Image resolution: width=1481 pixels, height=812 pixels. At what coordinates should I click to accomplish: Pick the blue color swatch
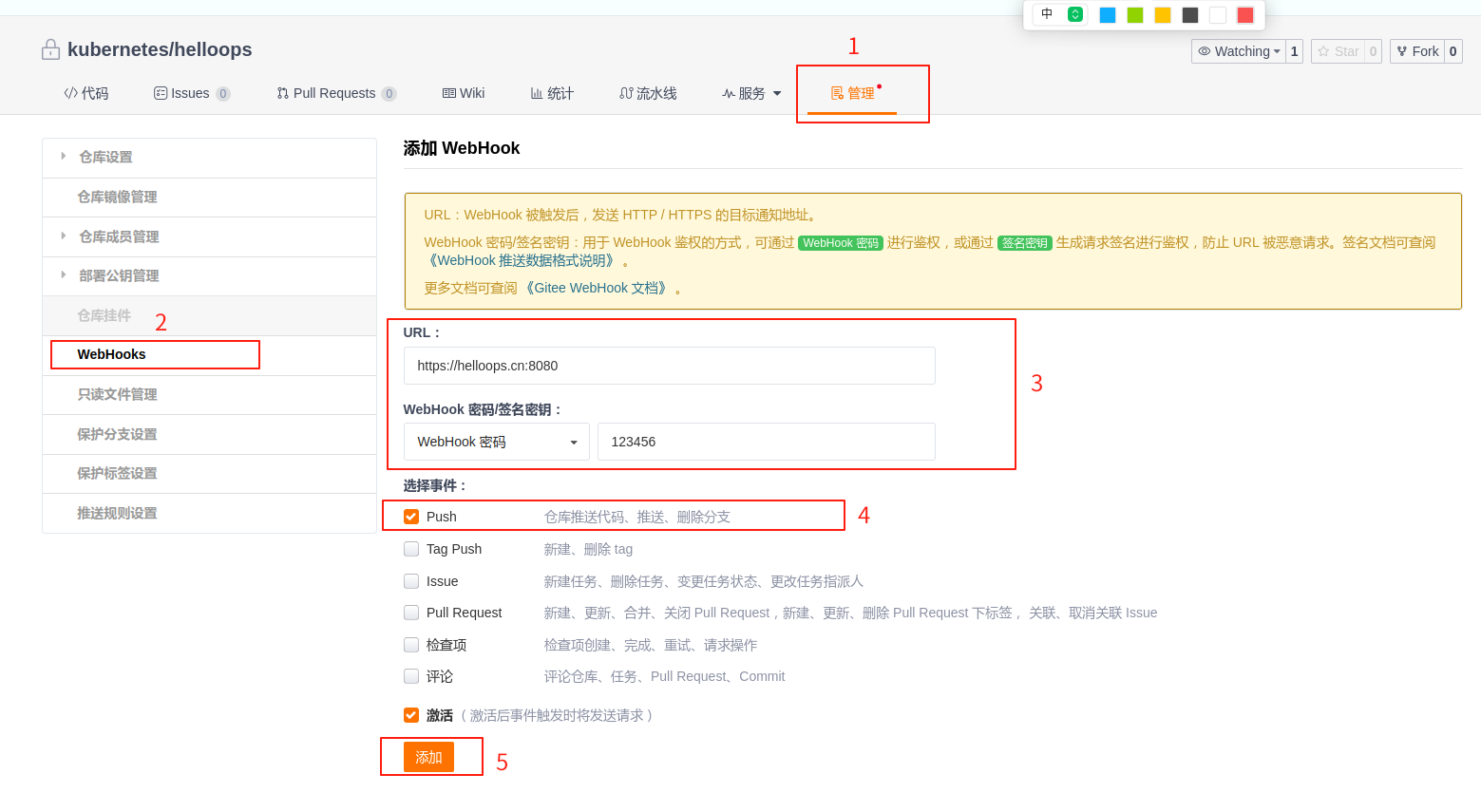1107,14
